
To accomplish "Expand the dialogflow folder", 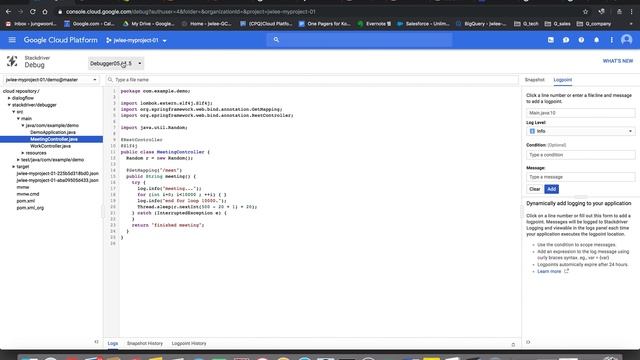I will (x=9, y=98).
